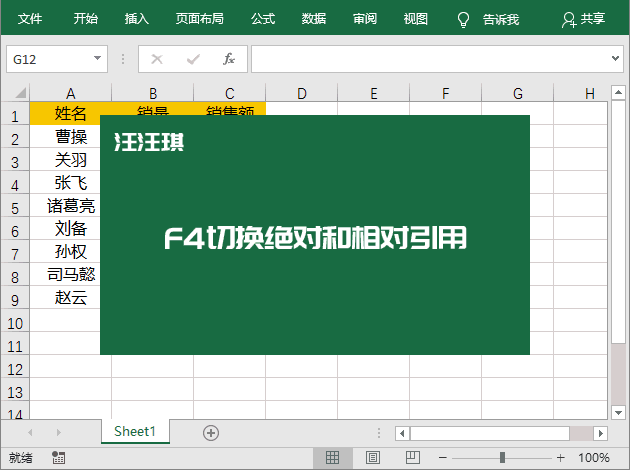
Task: Click cell containing 姓名
Action: (71, 113)
